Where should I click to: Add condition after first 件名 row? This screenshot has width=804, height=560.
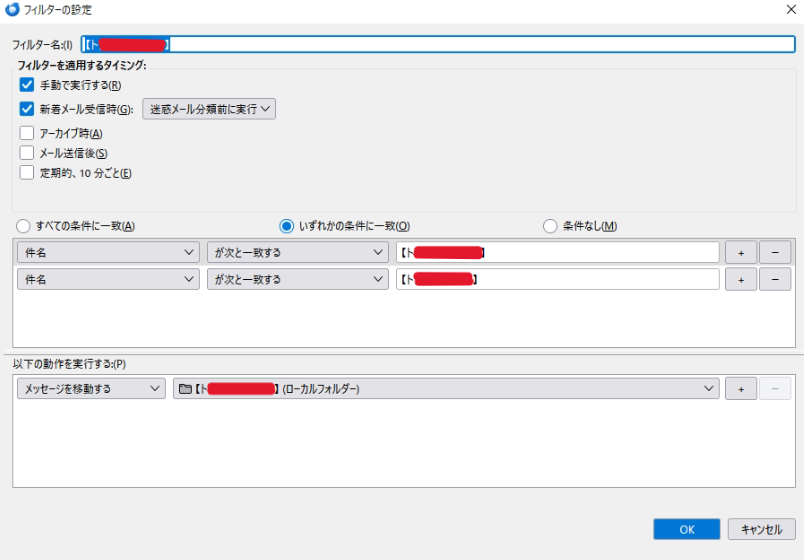pyautogui.click(x=740, y=253)
